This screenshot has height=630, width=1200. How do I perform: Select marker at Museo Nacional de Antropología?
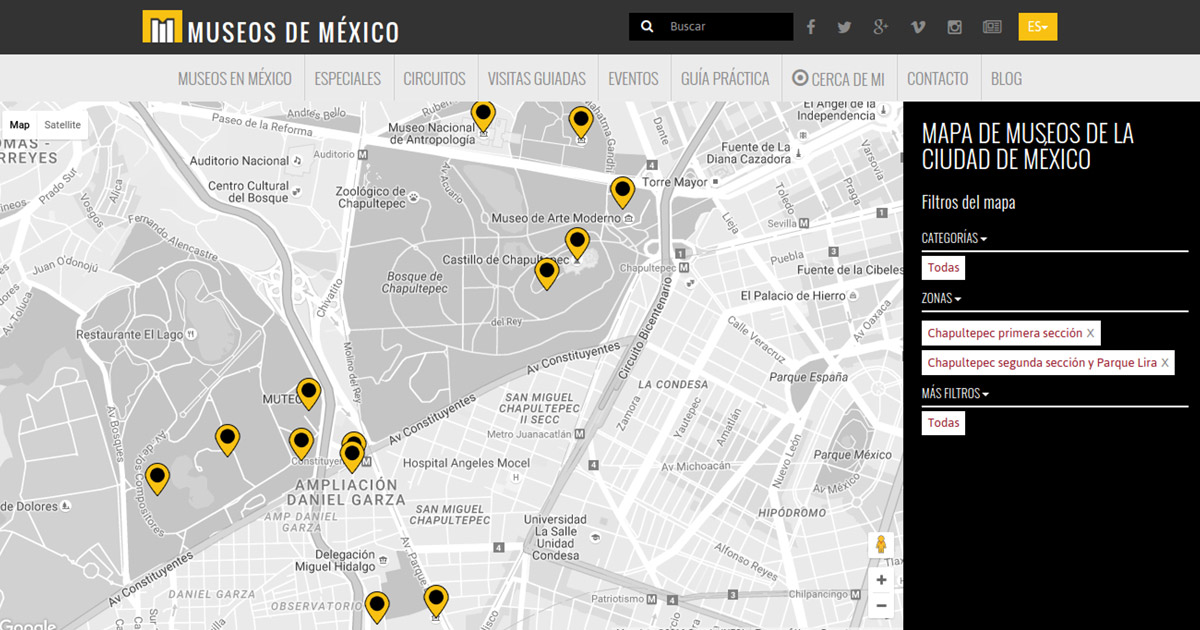[x=483, y=116]
